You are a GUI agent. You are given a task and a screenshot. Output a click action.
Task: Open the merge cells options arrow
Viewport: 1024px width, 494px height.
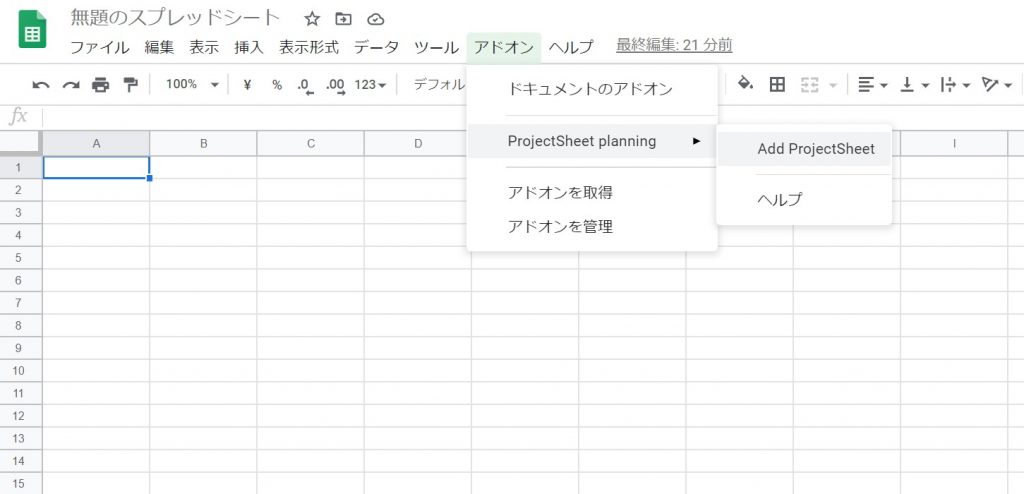(833, 86)
